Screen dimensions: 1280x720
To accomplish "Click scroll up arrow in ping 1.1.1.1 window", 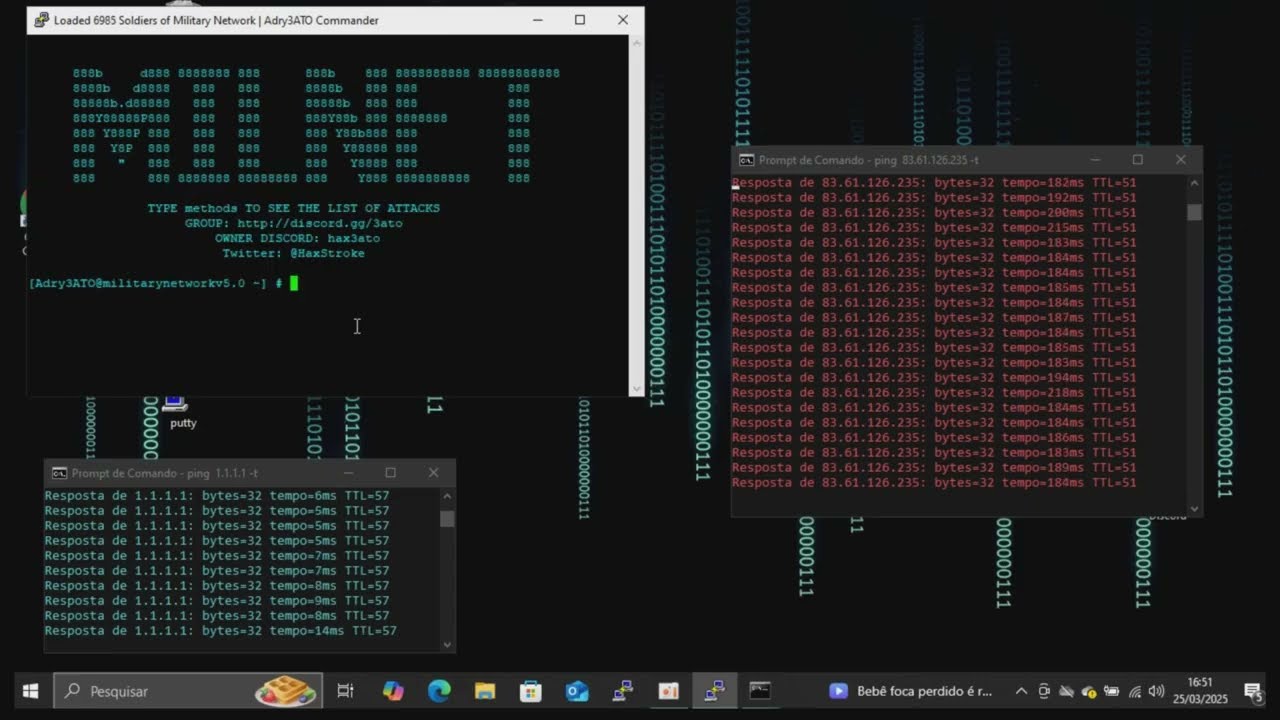I will (447, 496).
